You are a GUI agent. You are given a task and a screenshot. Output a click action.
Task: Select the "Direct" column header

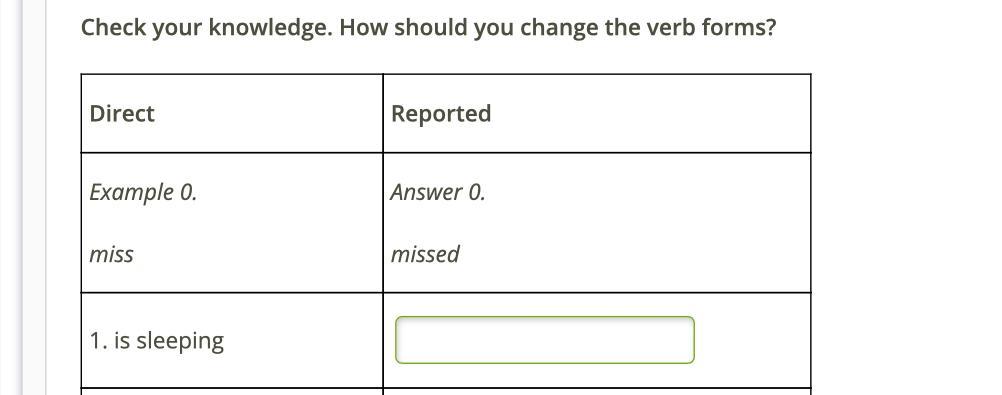coord(122,113)
